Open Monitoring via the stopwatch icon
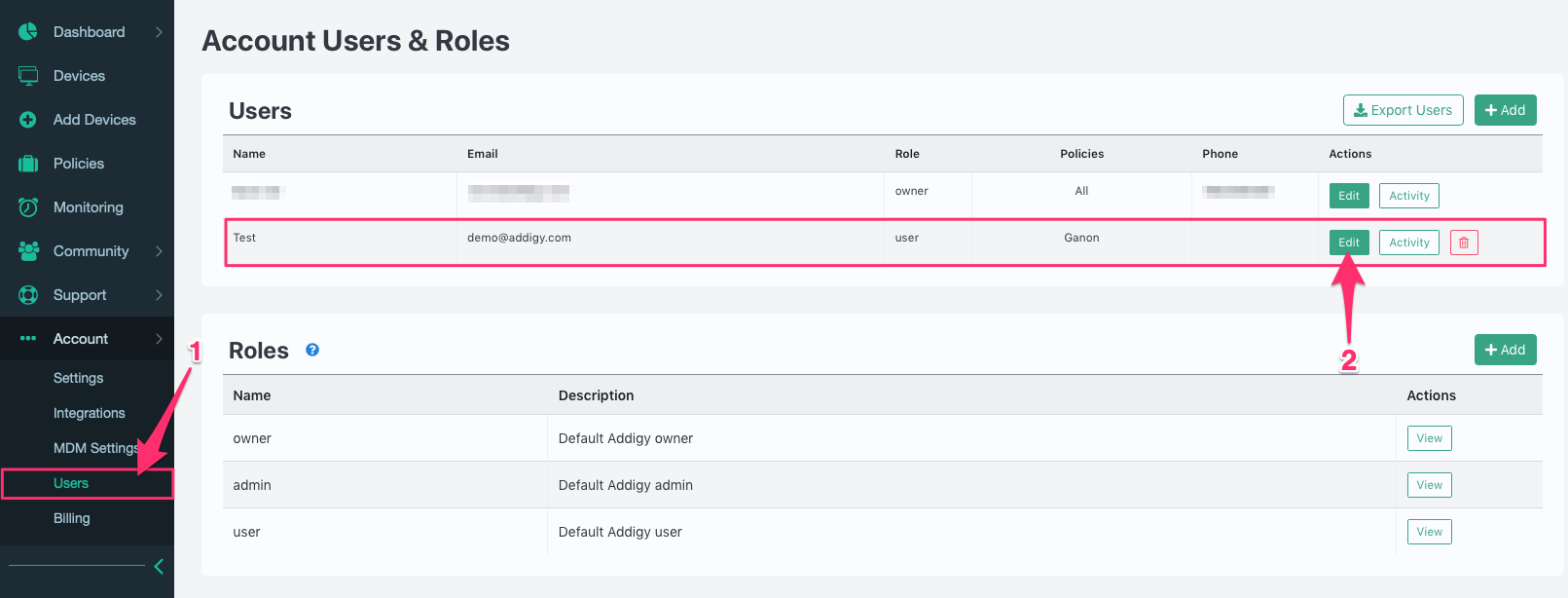This screenshot has height=598, width=1568. [x=28, y=207]
